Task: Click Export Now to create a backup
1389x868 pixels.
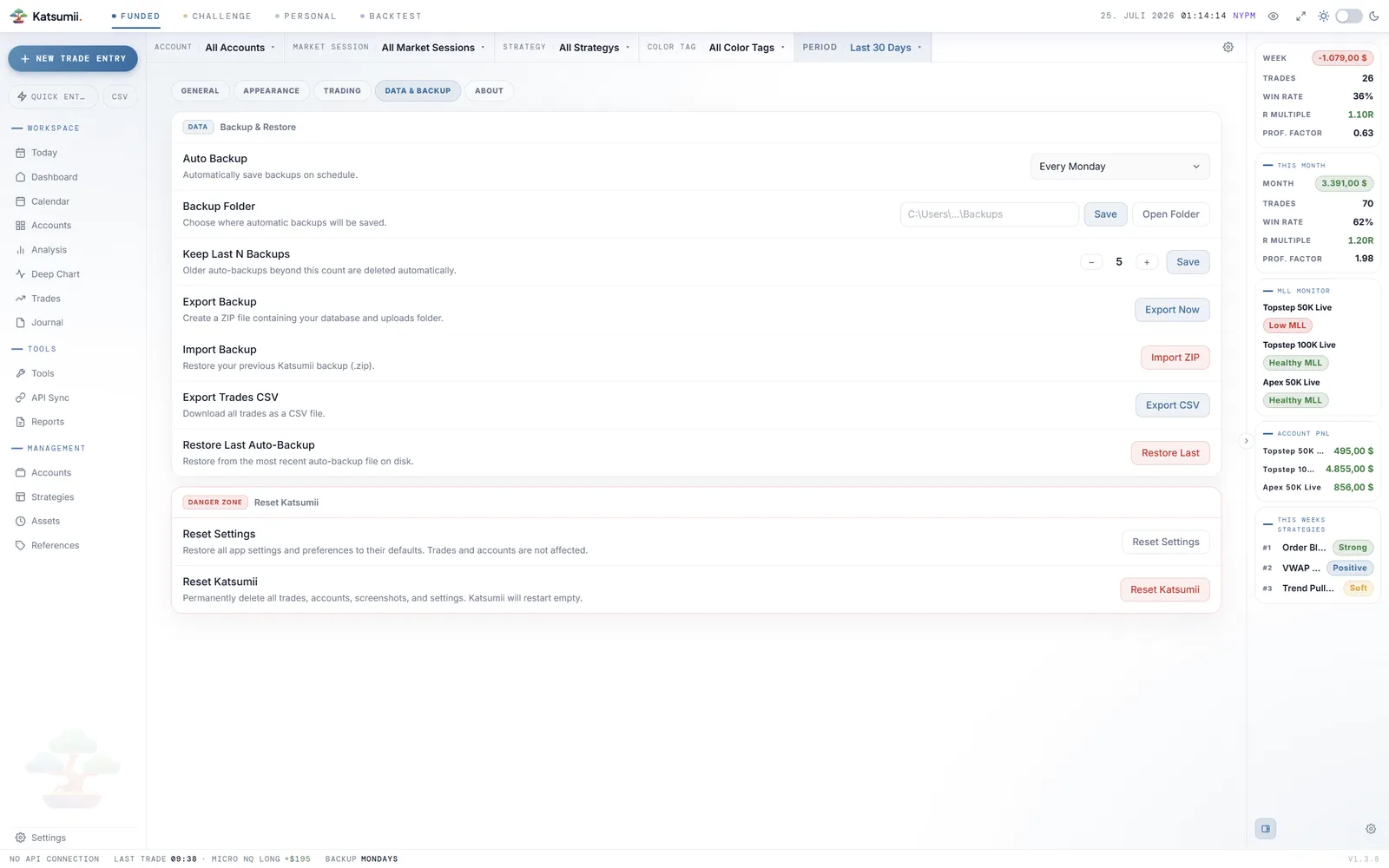Action: click(1172, 310)
